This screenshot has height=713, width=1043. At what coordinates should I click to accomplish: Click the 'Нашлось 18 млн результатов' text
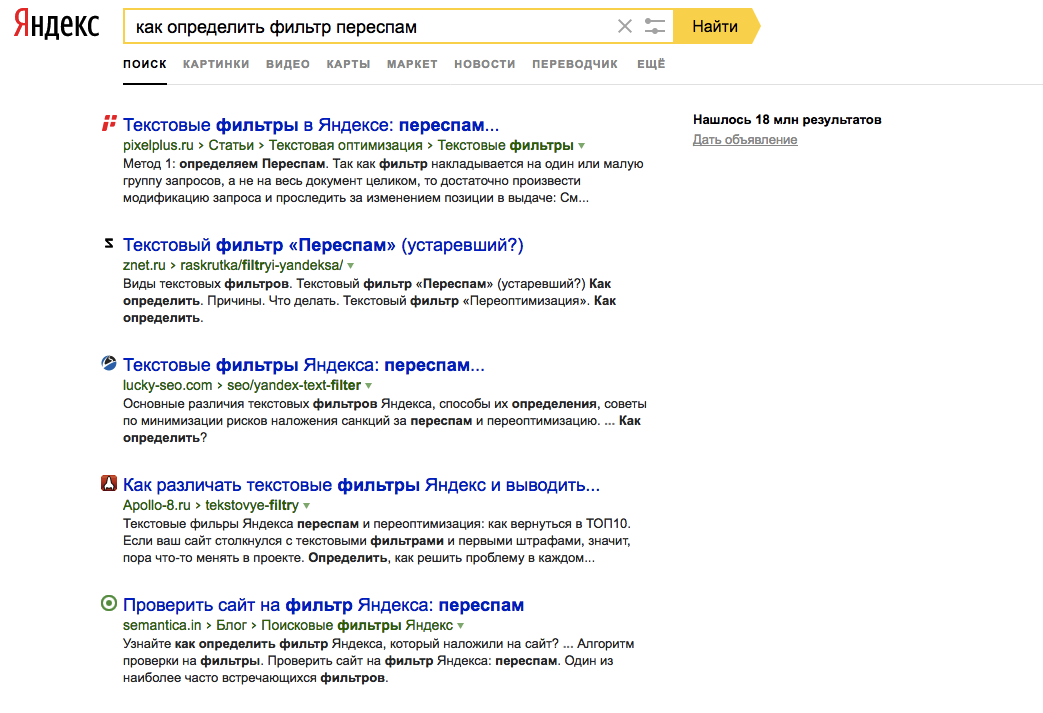pyautogui.click(x=787, y=120)
